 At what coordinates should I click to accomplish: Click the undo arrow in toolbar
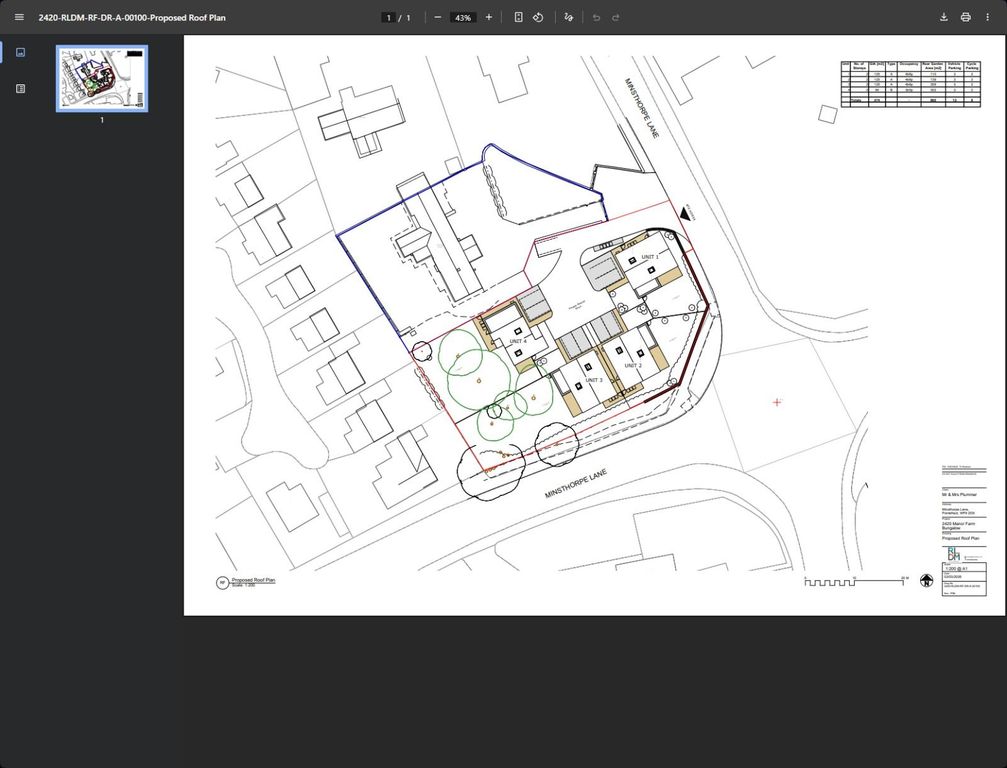[x=596, y=17]
